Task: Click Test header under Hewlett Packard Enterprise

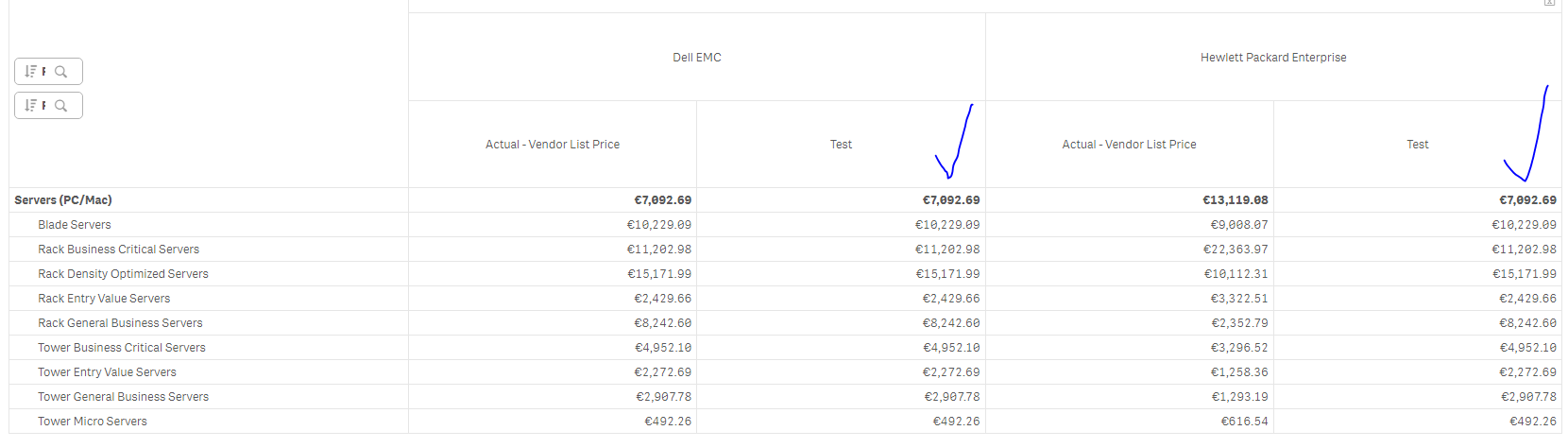Action: [1417, 145]
